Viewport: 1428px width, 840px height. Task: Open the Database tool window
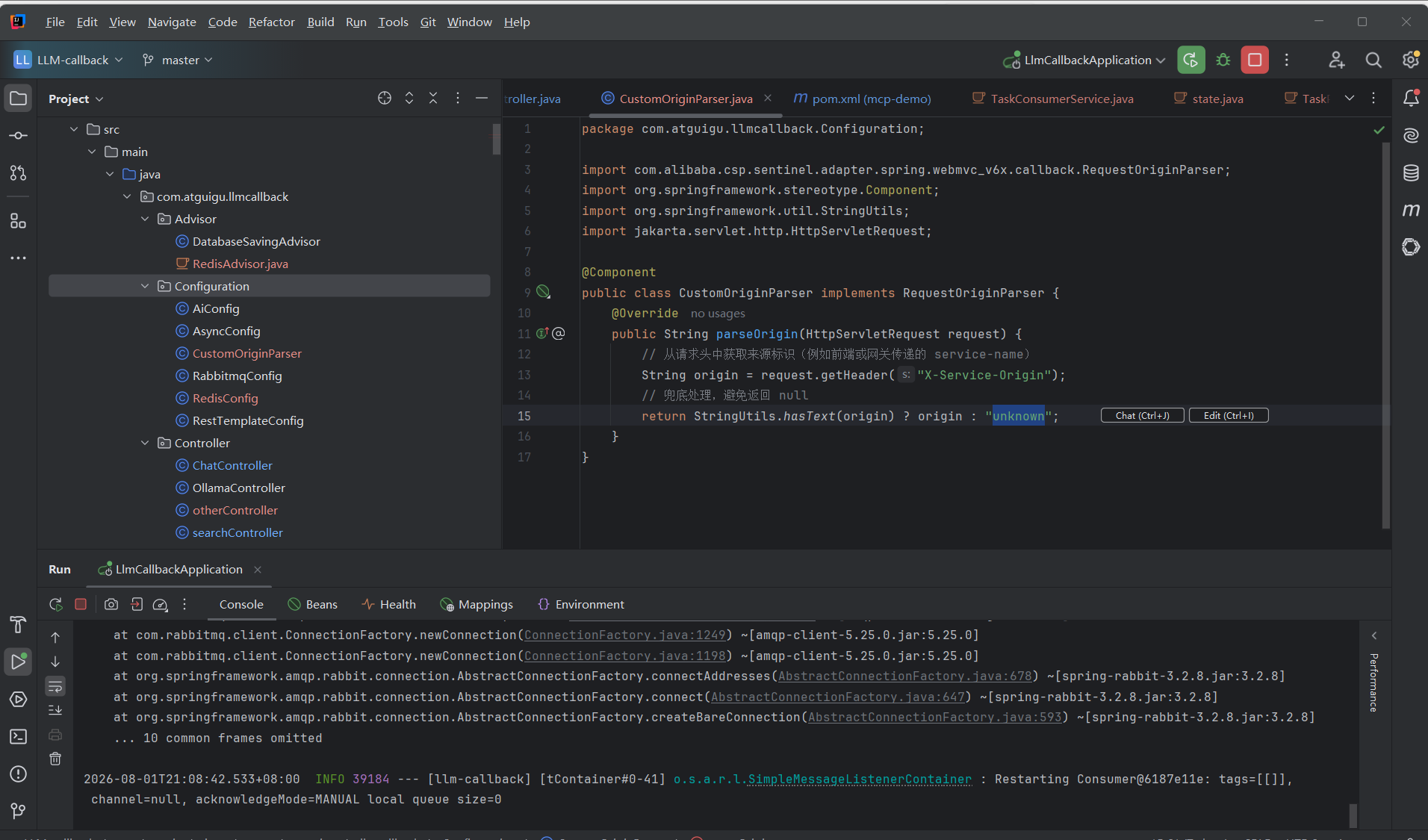tap(1411, 173)
